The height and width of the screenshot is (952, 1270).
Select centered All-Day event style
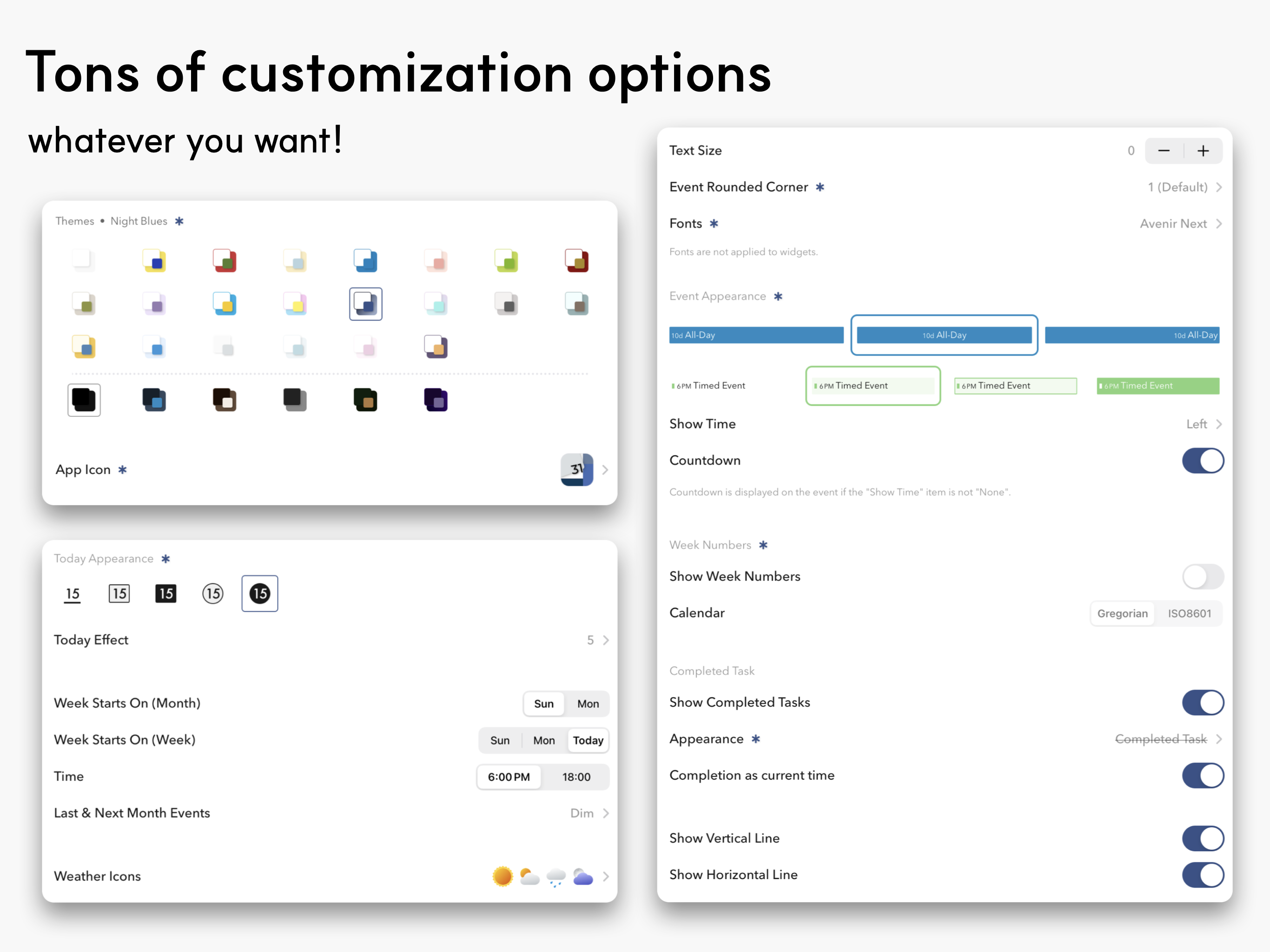point(944,335)
